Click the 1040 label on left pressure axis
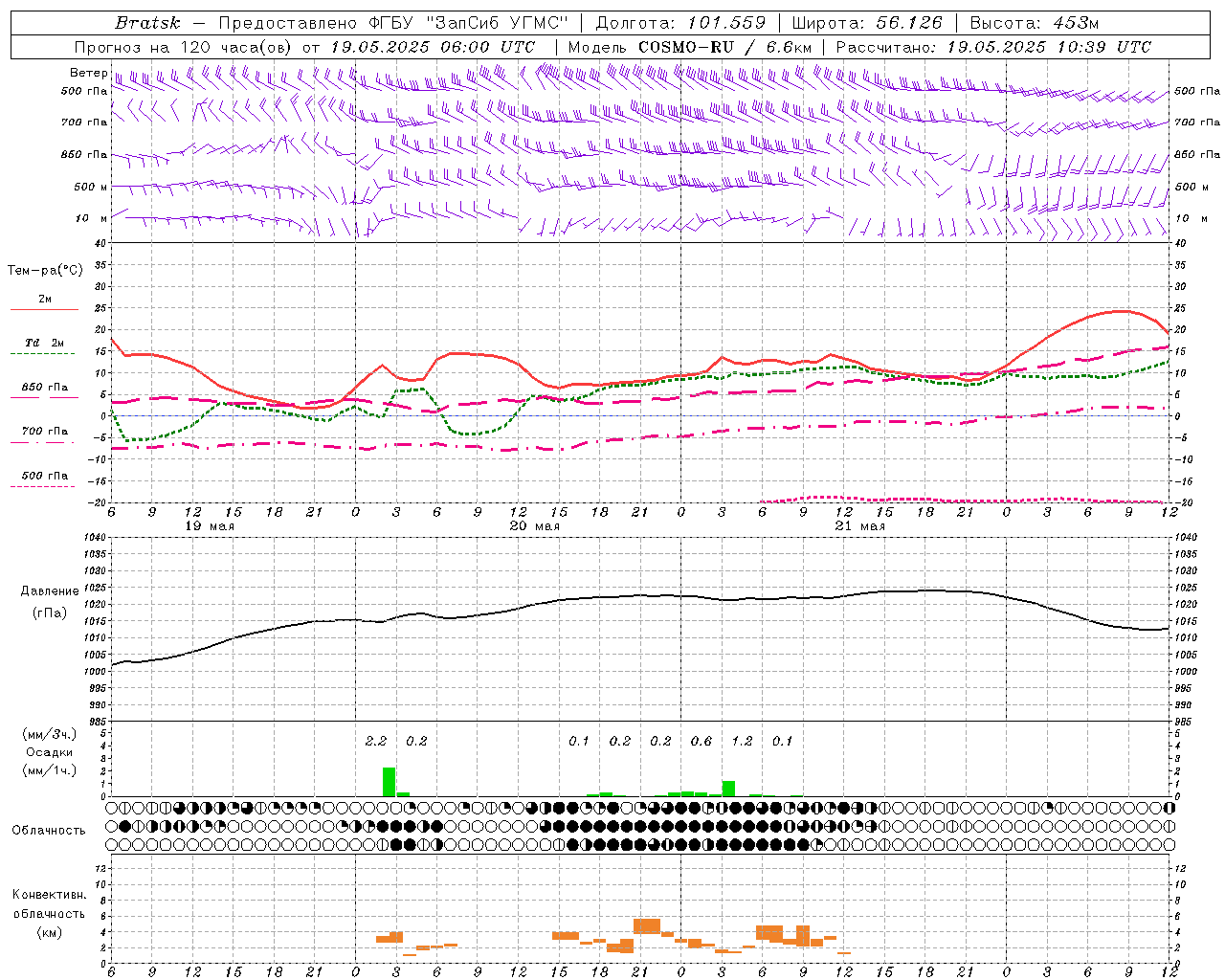1225x980 pixels. tap(95, 538)
